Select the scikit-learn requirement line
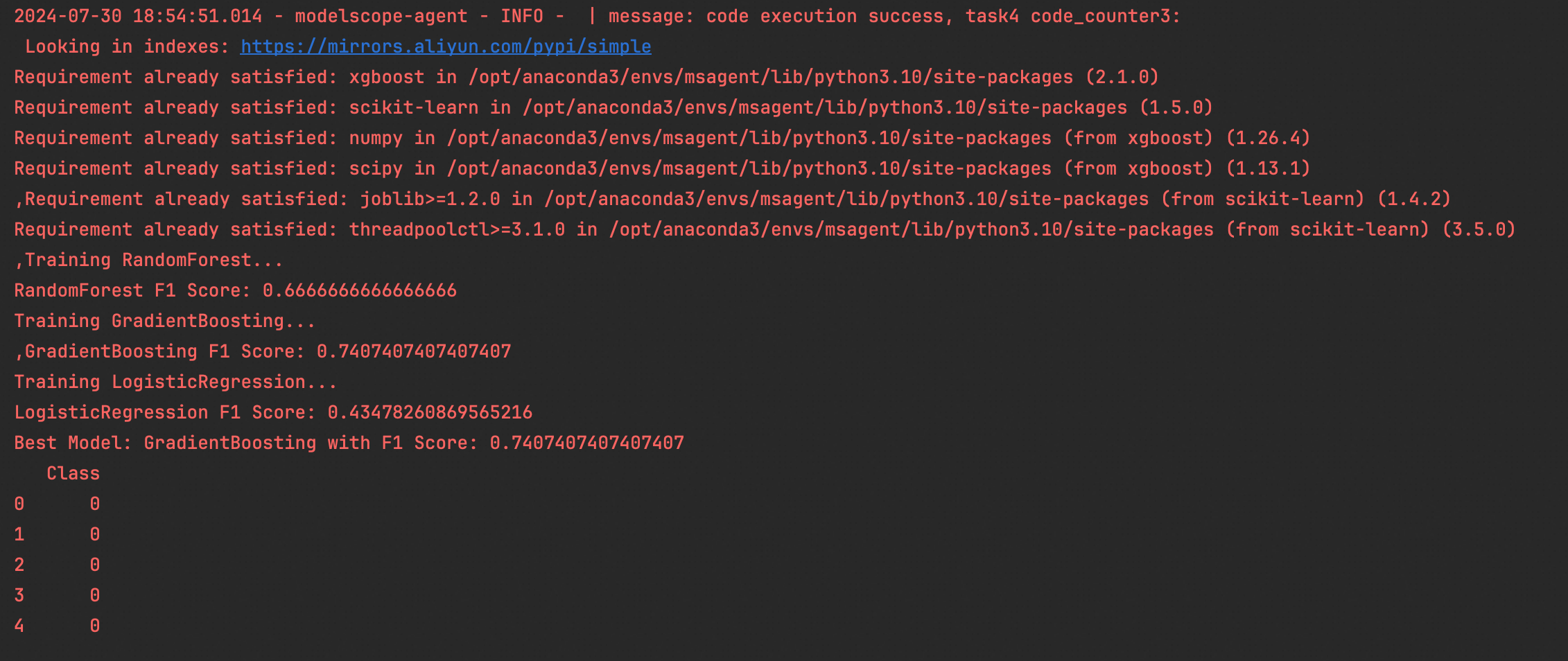The image size is (1568, 661). click(x=613, y=107)
